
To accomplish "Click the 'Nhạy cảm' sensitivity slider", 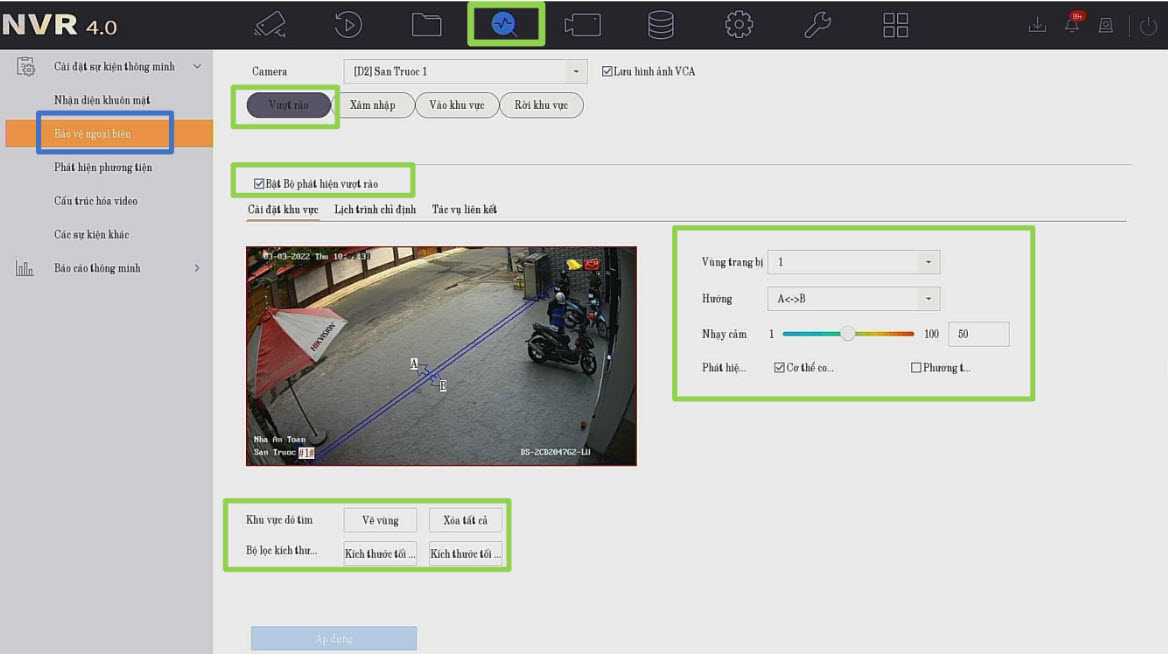I will click(848, 334).
